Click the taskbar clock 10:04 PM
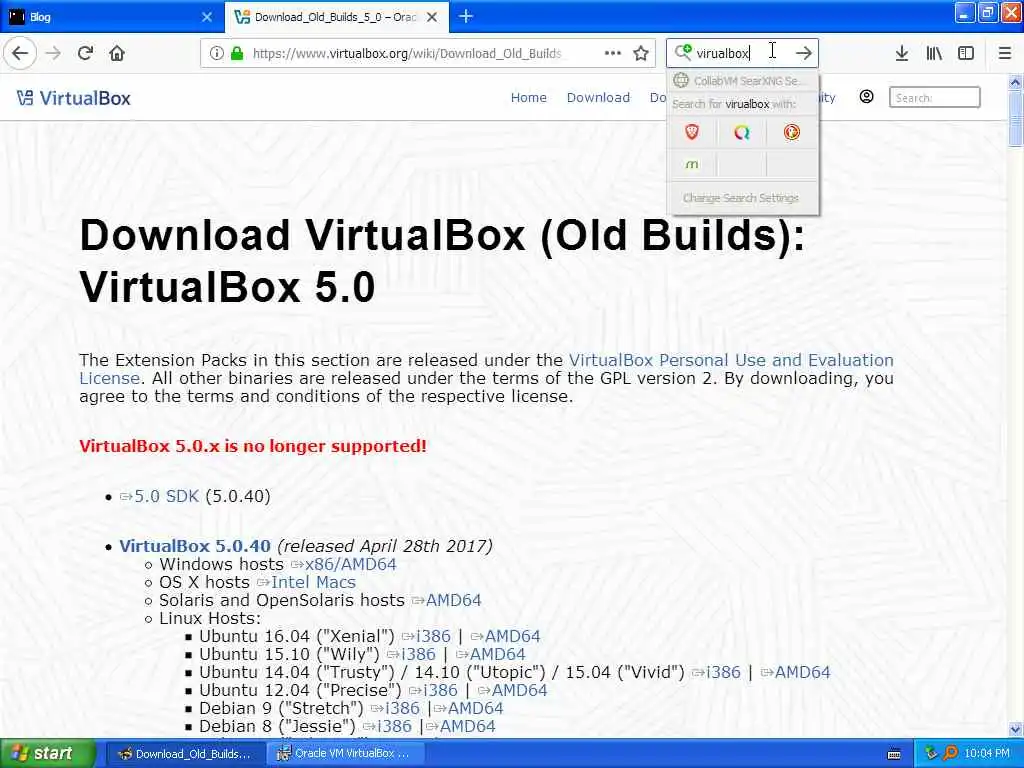The width and height of the screenshot is (1024, 768). pos(987,754)
